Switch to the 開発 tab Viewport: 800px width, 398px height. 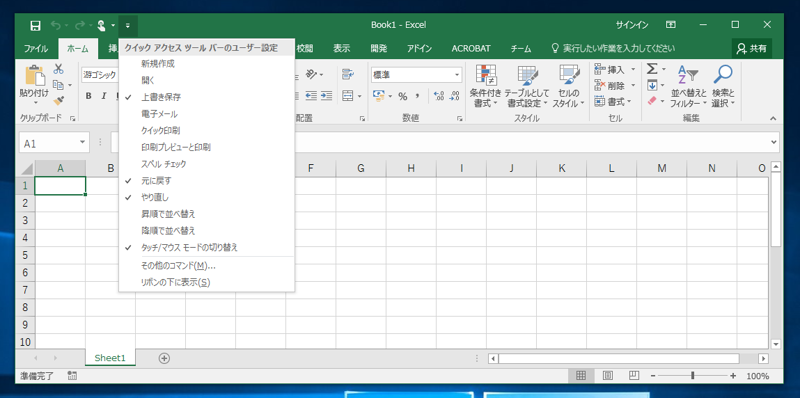(x=379, y=48)
